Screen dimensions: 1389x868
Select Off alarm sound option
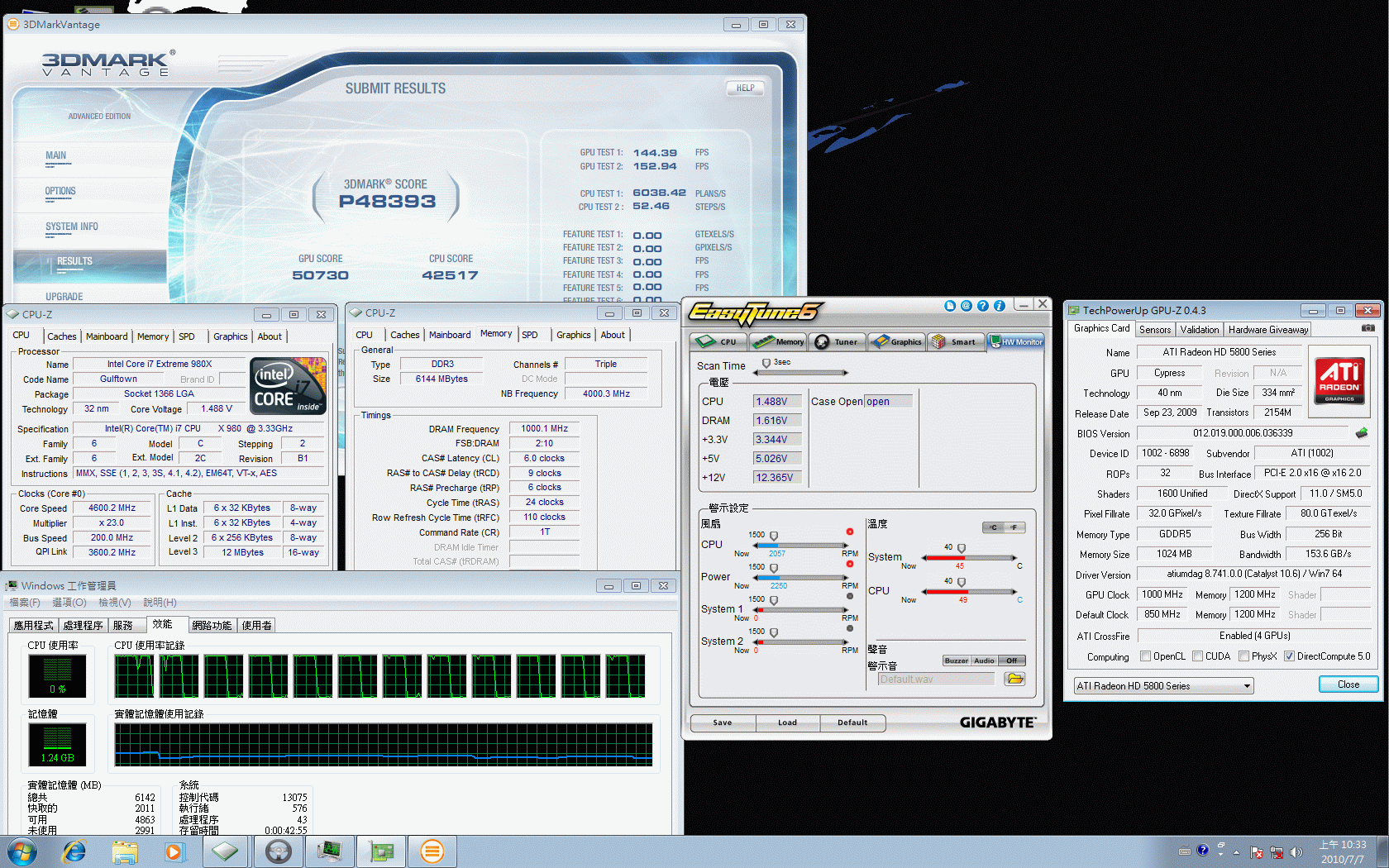coord(1011,661)
